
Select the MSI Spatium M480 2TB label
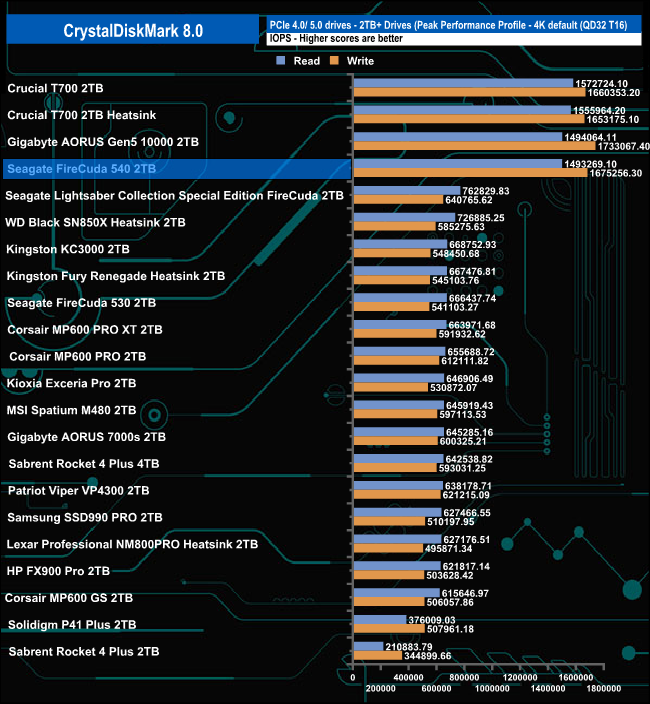click(71, 410)
